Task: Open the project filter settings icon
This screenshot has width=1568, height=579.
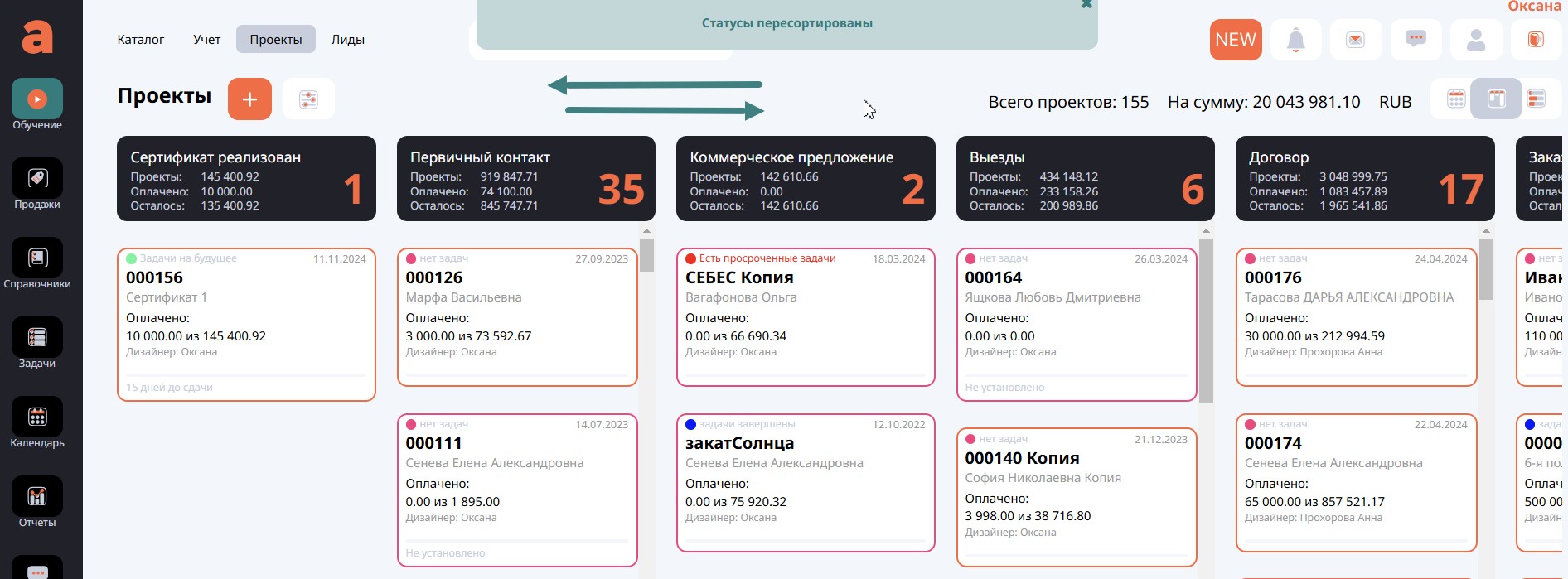Action: pyautogui.click(x=308, y=99)
